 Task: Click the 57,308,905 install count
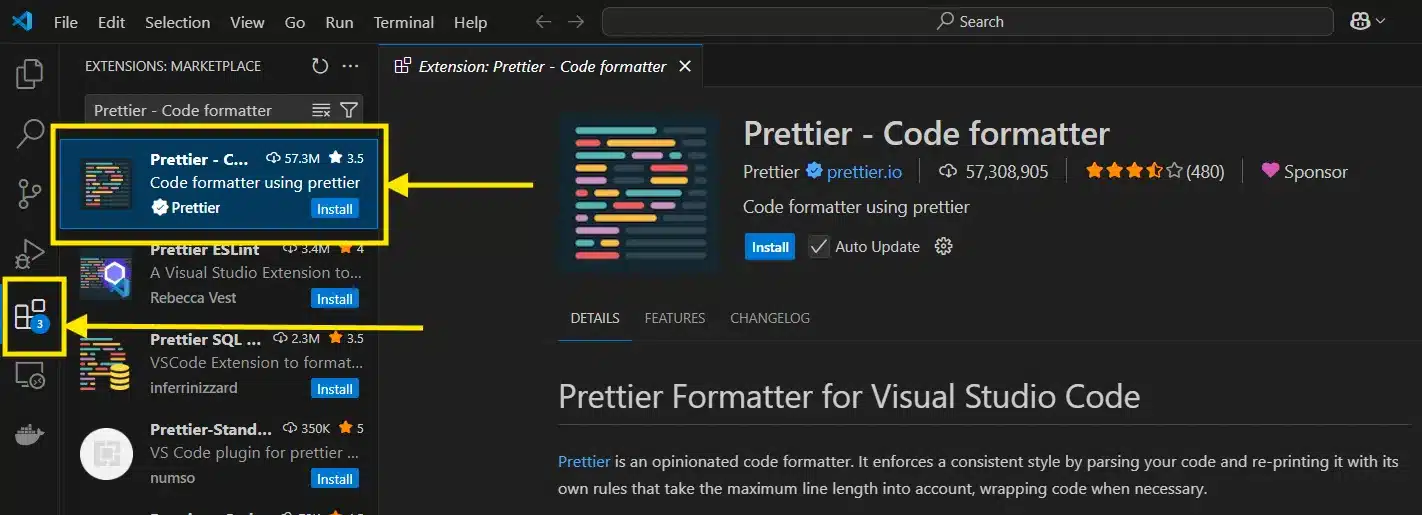click(x=995, y=172)
